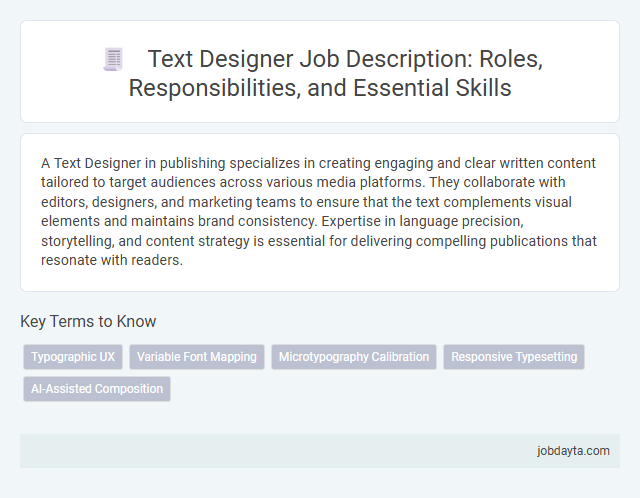640x498 pixels.
Task: Select the Typographic UX tag
Action: [x=73, y=357]
